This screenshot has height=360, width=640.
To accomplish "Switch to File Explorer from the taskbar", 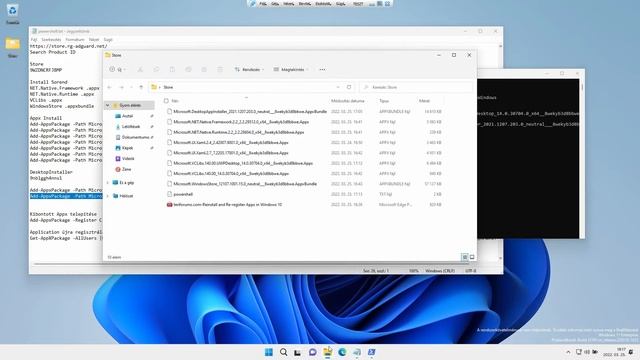I will pos(327,352).
